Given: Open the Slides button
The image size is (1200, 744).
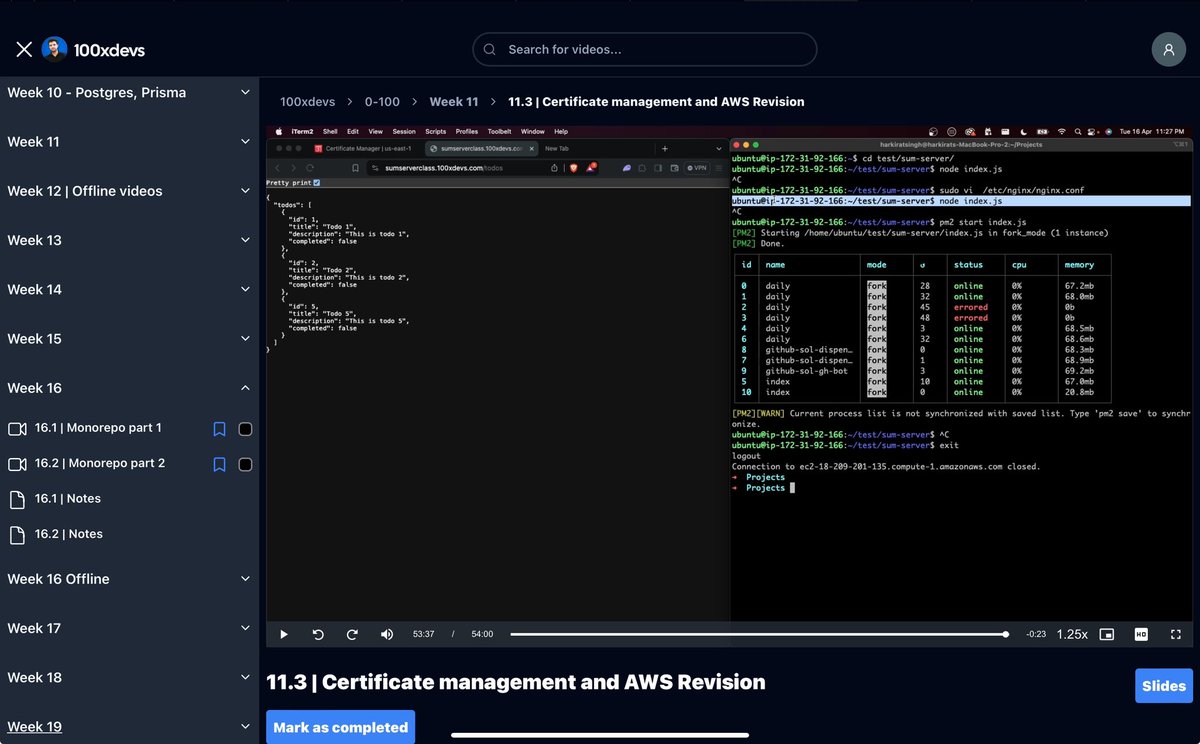Looking at the screenshot, I should (x=1164, y=686).
